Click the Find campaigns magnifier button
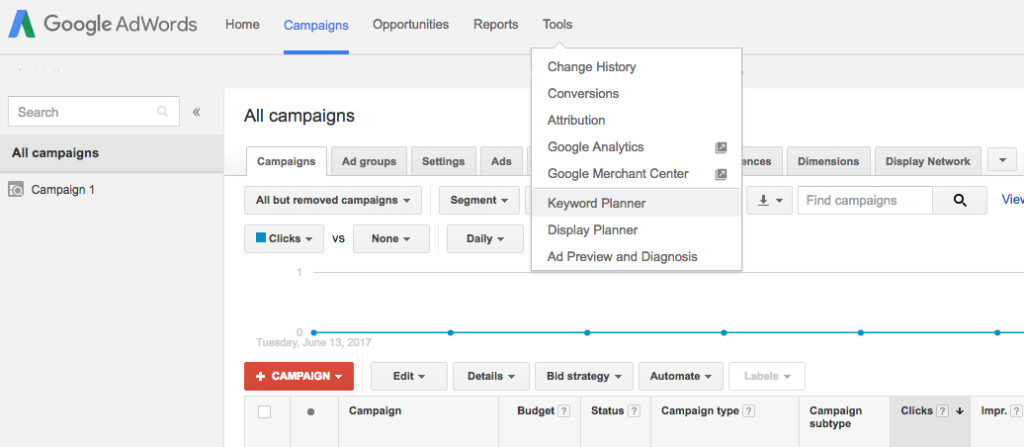This screenshot has height=447, width=1024. pyautogui.click(x=959, y=201)
